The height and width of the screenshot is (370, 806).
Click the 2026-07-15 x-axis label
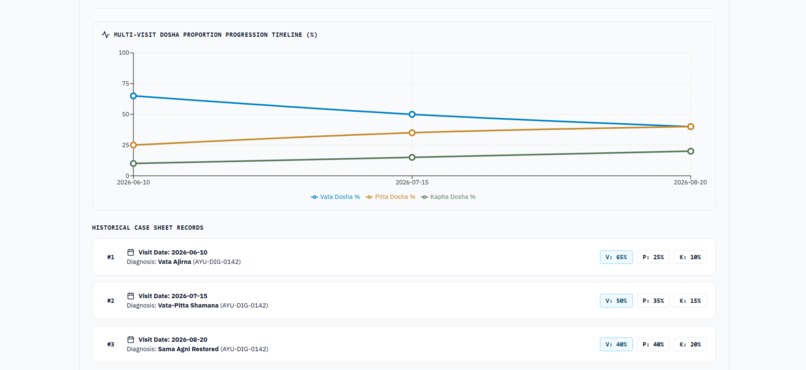[x=412, y=182]
